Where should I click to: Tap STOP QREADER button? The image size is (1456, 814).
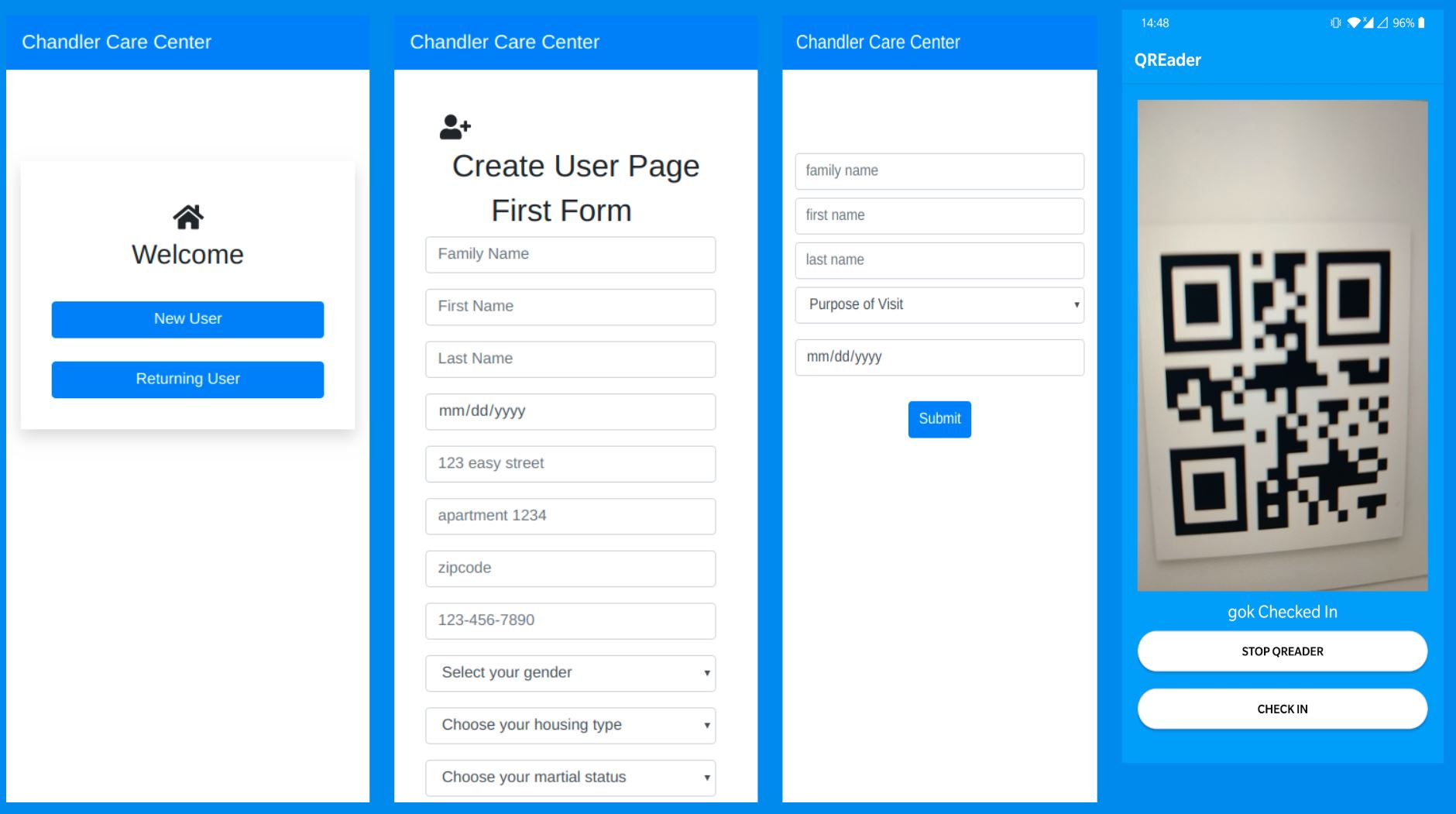(x=1282, y=651)
